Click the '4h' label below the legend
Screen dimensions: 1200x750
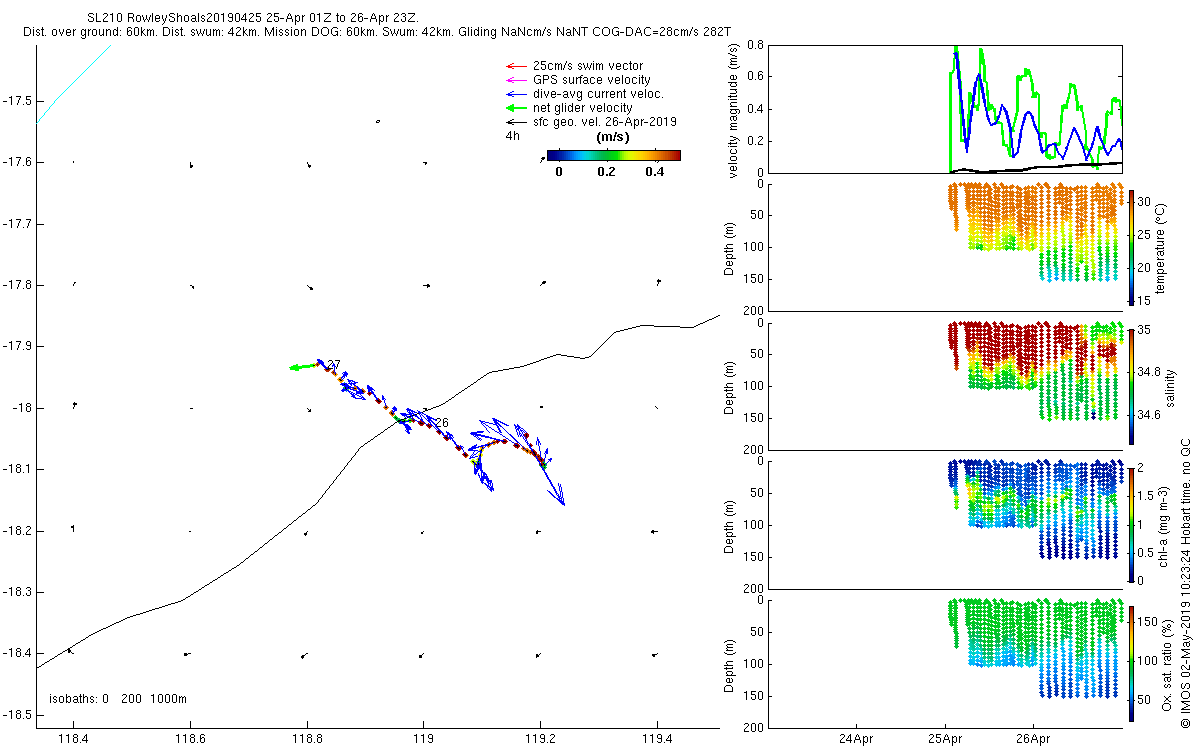[x=514, y=136]
